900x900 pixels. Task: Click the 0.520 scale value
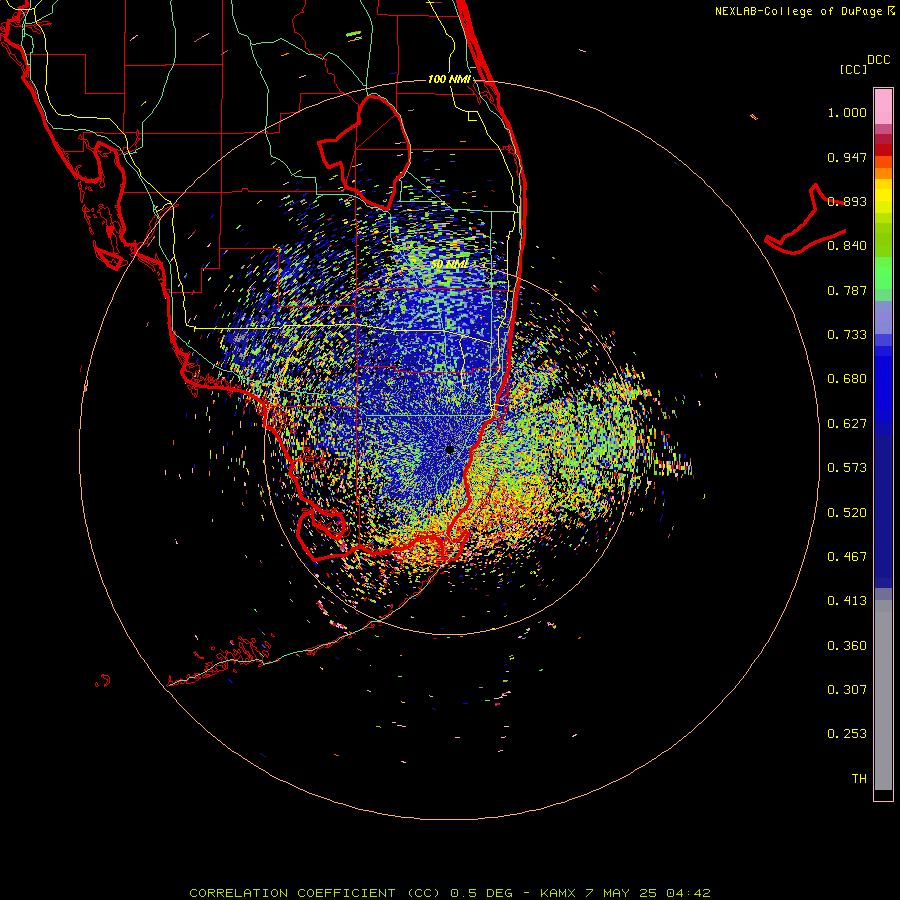click(847, 513)
